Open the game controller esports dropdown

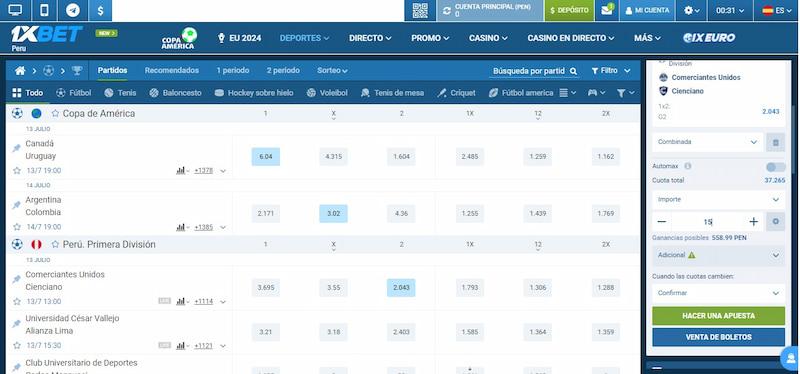(596, 93)
